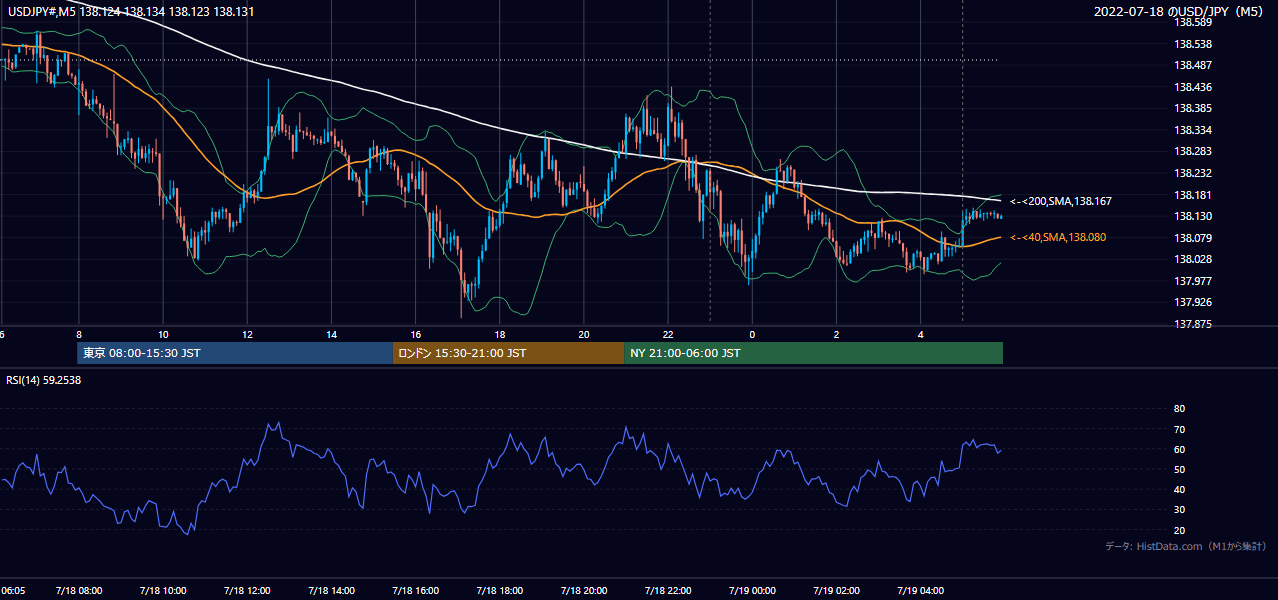Click RSI scale value 80
Screen dimensions: 1278x600
pos(1180,409)
